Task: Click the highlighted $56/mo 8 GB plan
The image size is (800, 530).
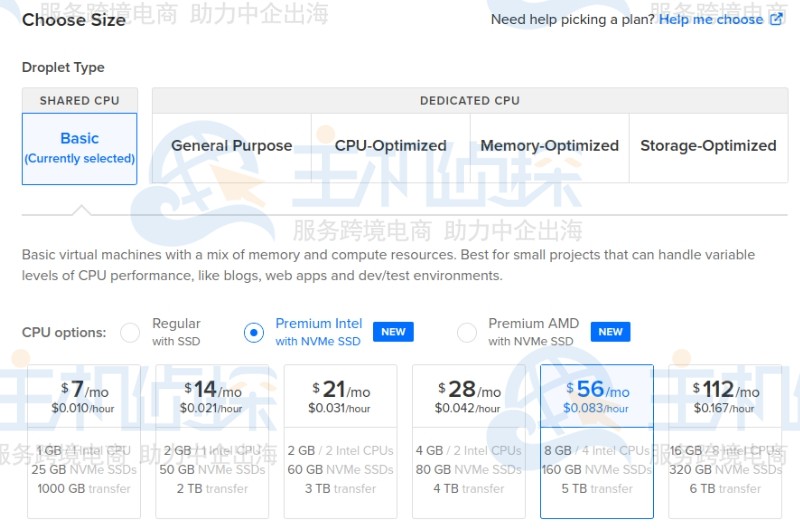Action: point(596,441)
